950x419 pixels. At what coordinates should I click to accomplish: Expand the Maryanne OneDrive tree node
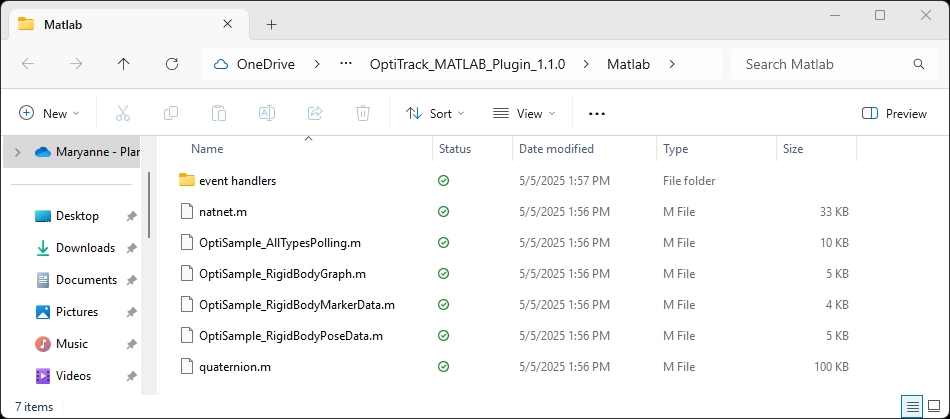pyautogui.click(x=17, y=152)
